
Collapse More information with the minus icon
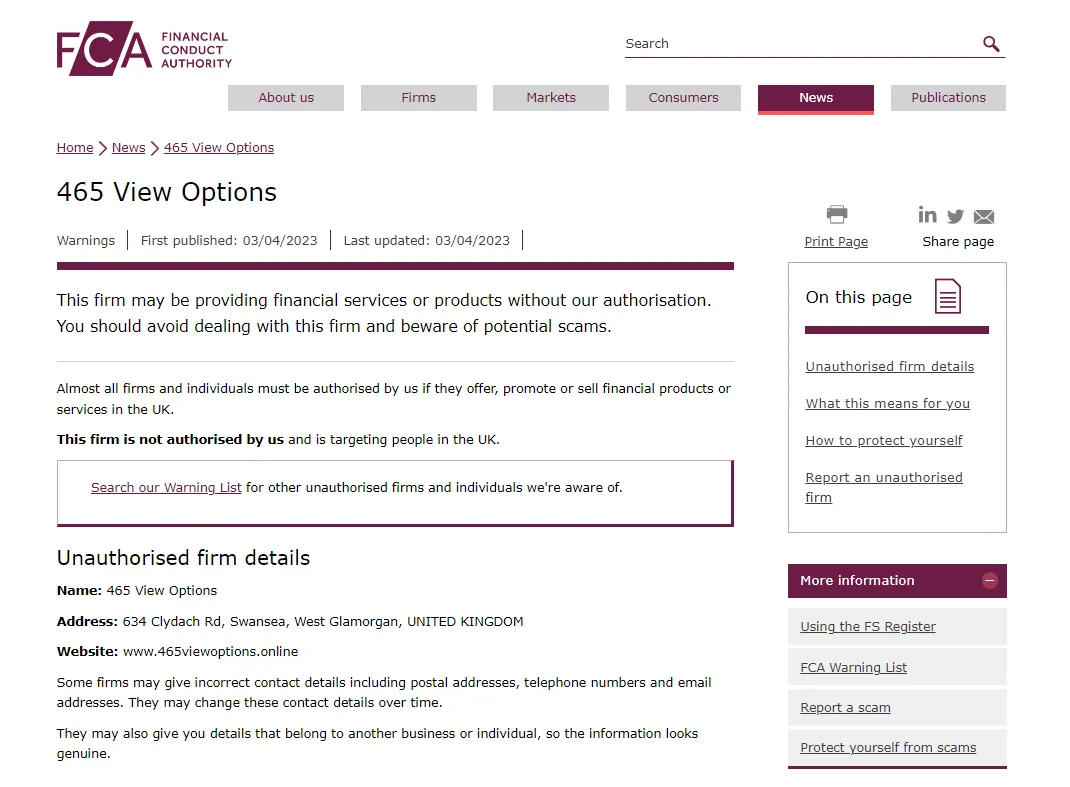[989, 581]
